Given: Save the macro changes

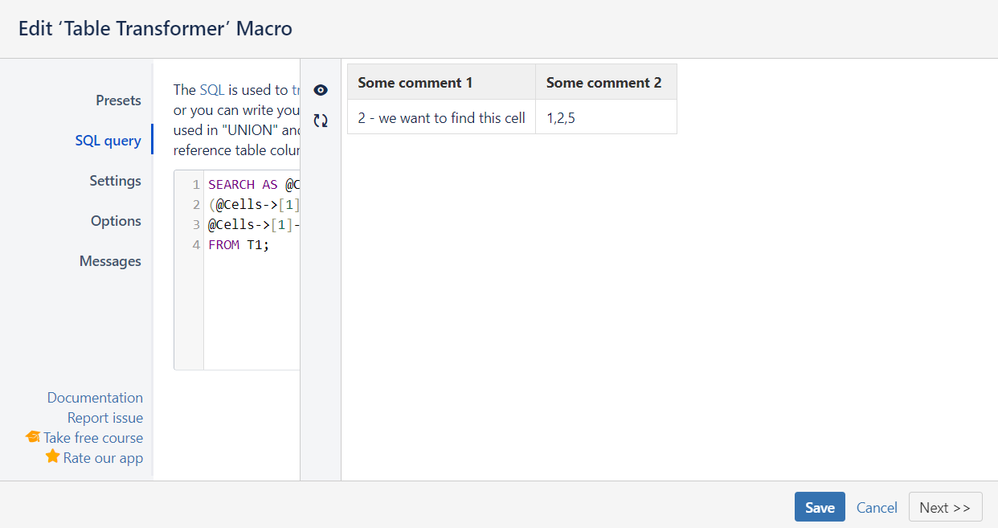Looking at the screenshot, I should [x=820, y=507].
